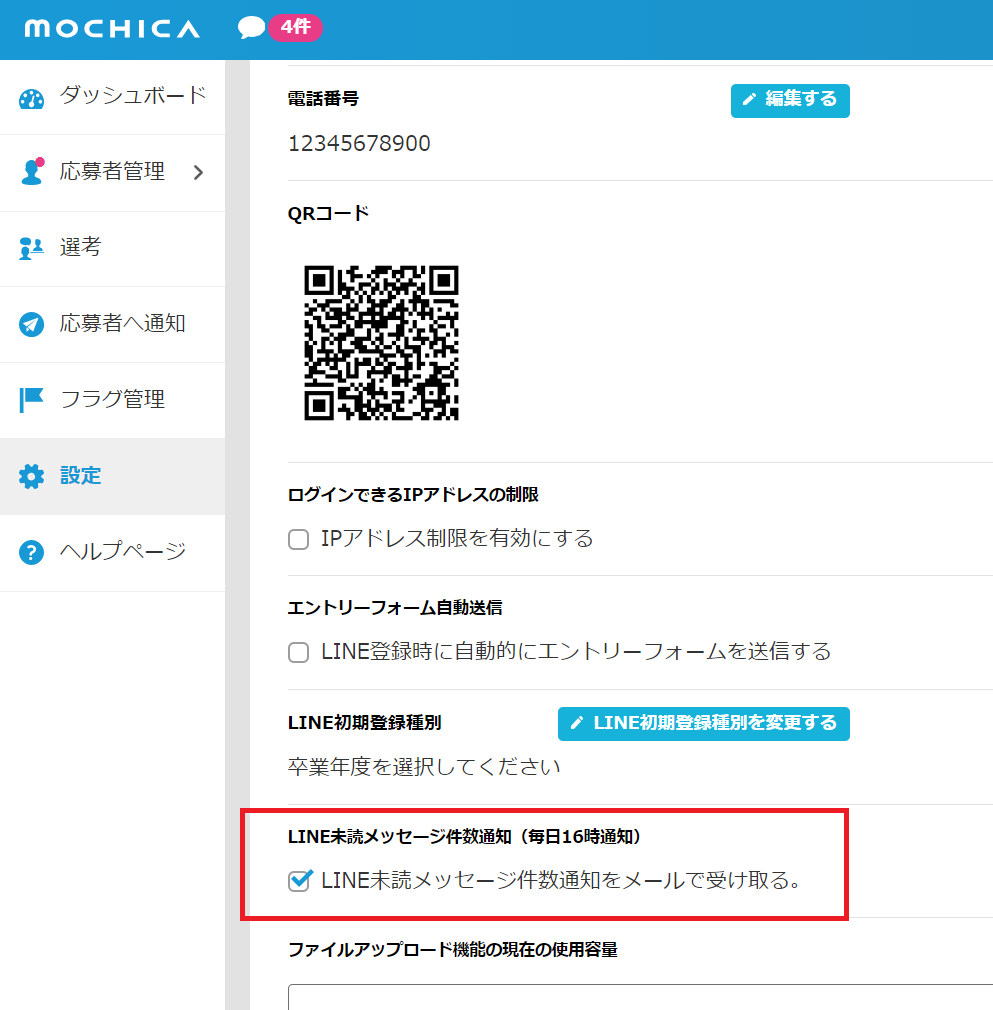Click the file upload usage capacity field

[640, 996]
